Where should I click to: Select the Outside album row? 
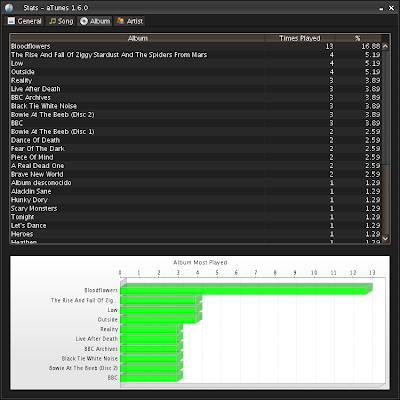point(196,72)
